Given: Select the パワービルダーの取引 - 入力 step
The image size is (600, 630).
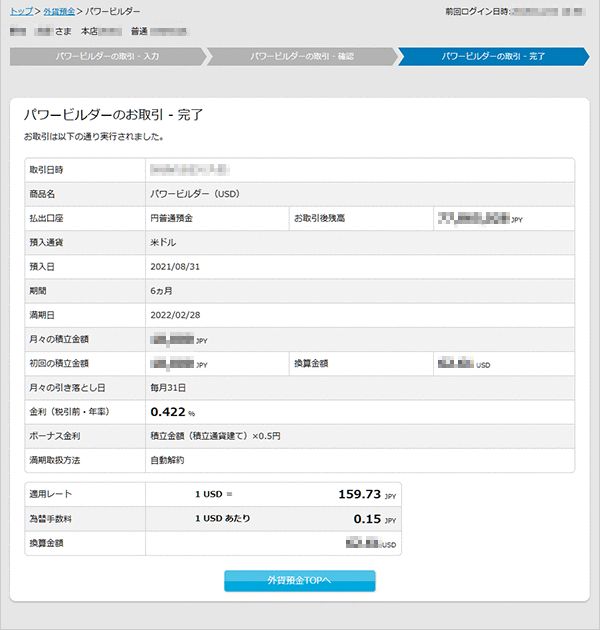Looking at the screenshot, I should tap(107, 56).
